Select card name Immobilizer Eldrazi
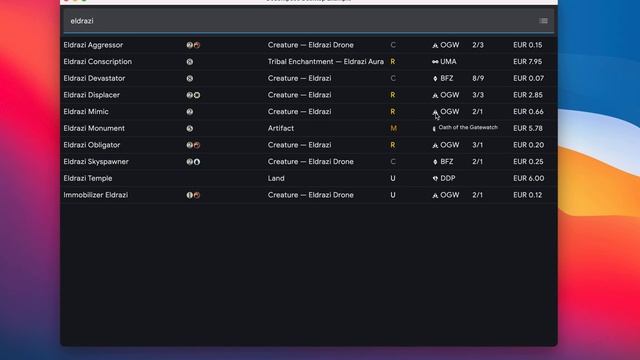The width and height of the screenshot is (640, 360). [x=96, y=195]
